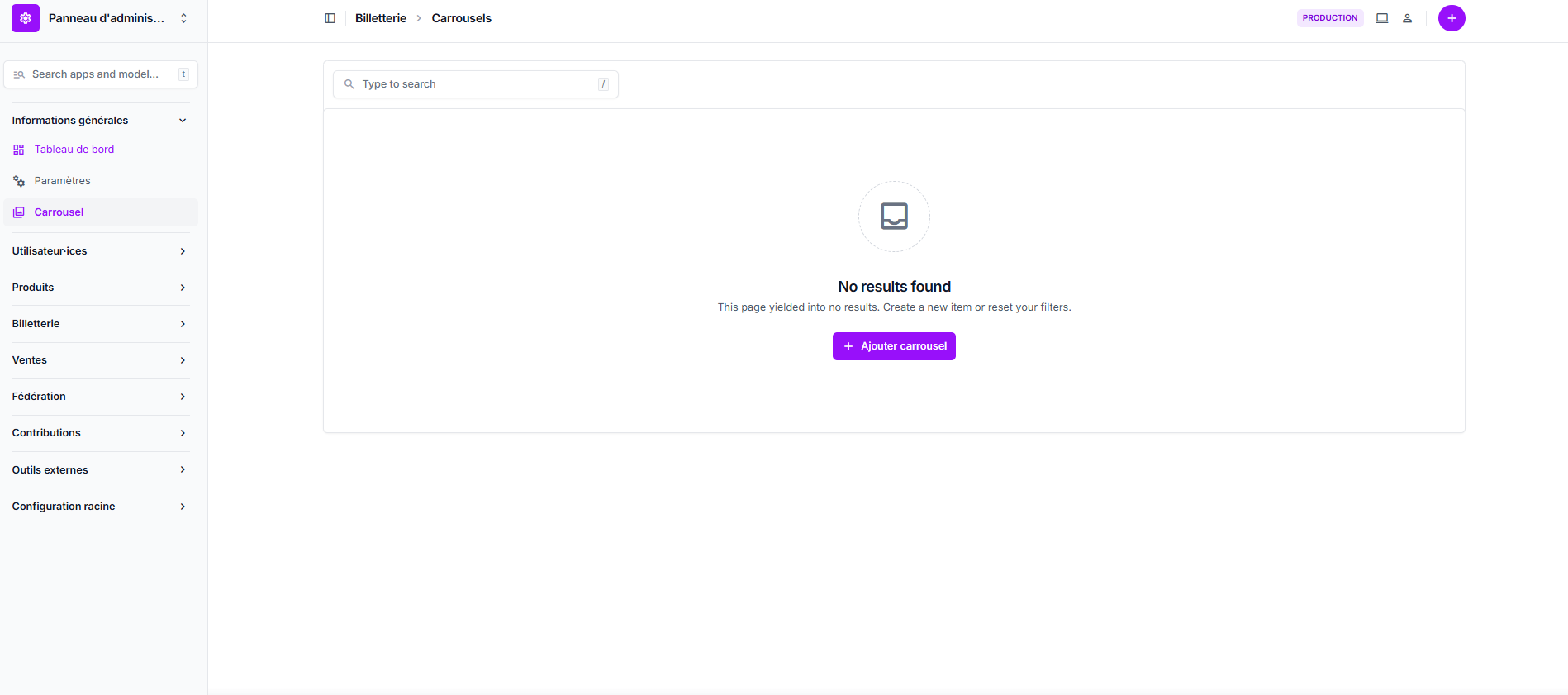
Task: Toggle the sidebar collapse icon
Action: point(330,18)
